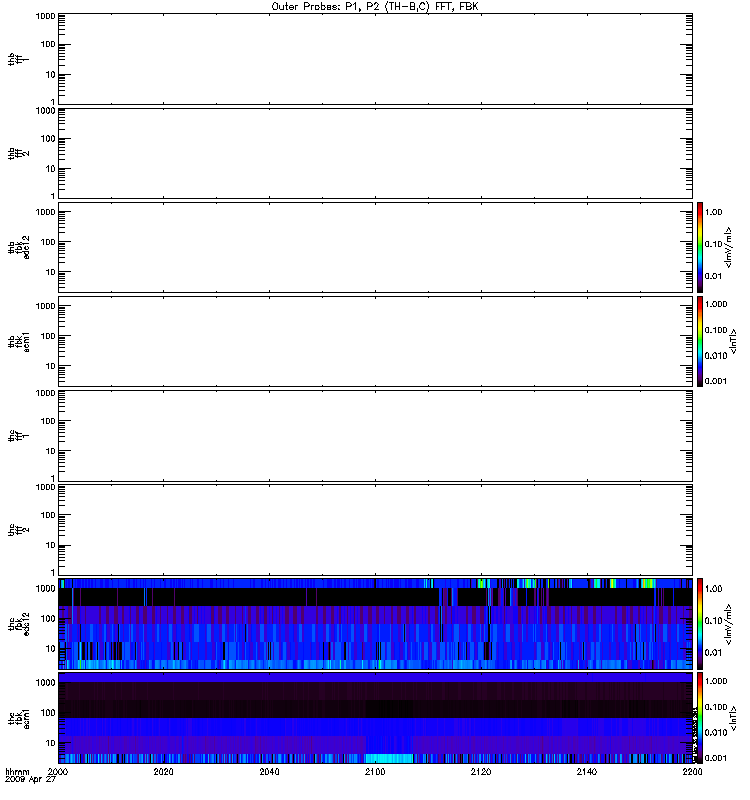
Task: Click the 'hhmm' time format label
Action: [x=17, y=771]
